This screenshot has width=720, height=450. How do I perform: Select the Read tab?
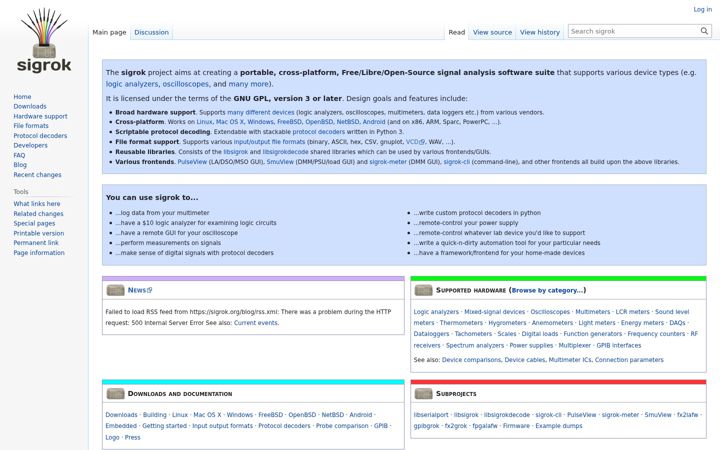(x=456, y=32)
